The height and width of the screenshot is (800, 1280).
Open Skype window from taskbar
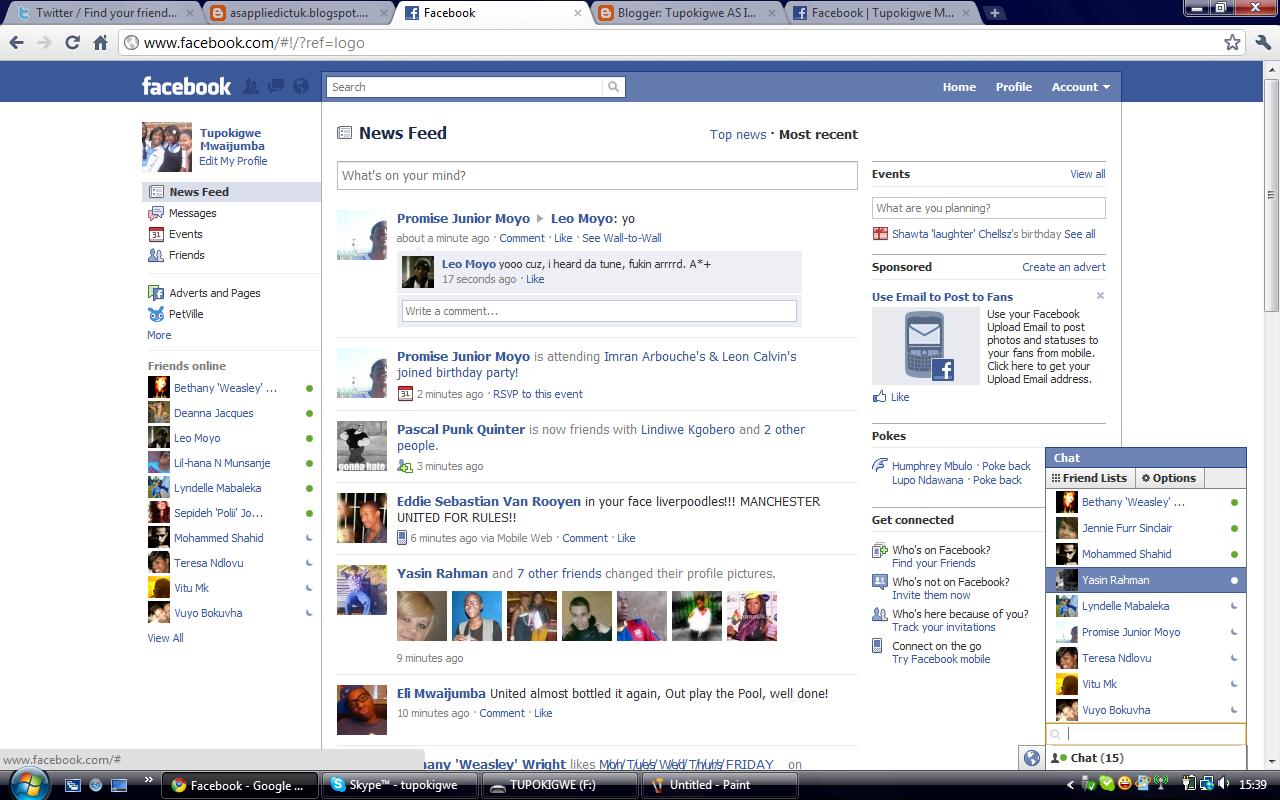(400, 785)
